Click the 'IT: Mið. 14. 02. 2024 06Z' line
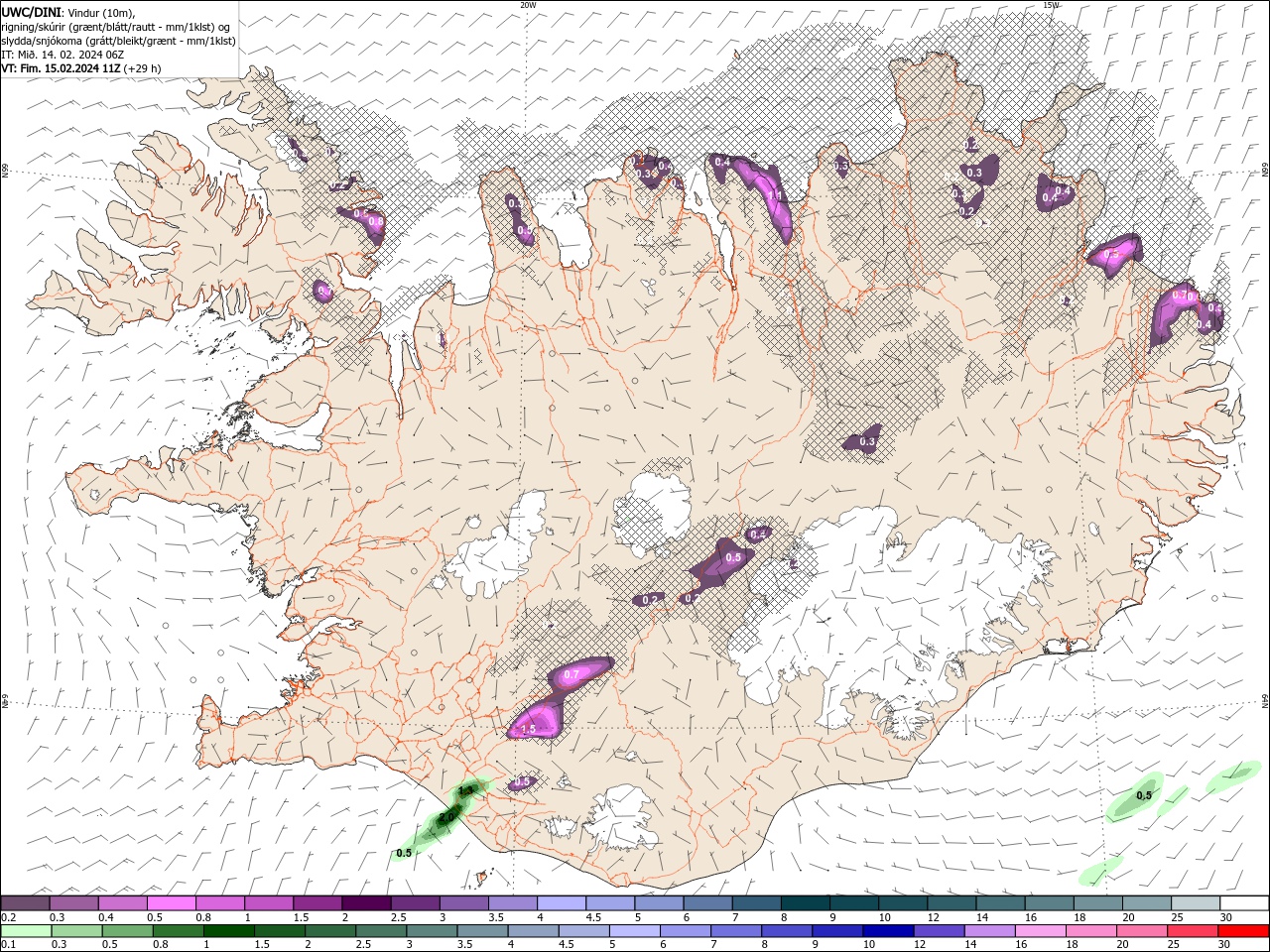The image size is (1270, 952). 63,55
